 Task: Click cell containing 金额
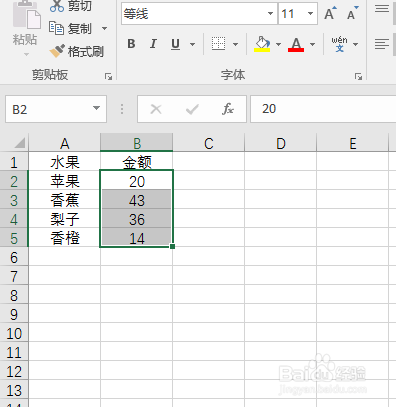[x=137, y=162]
